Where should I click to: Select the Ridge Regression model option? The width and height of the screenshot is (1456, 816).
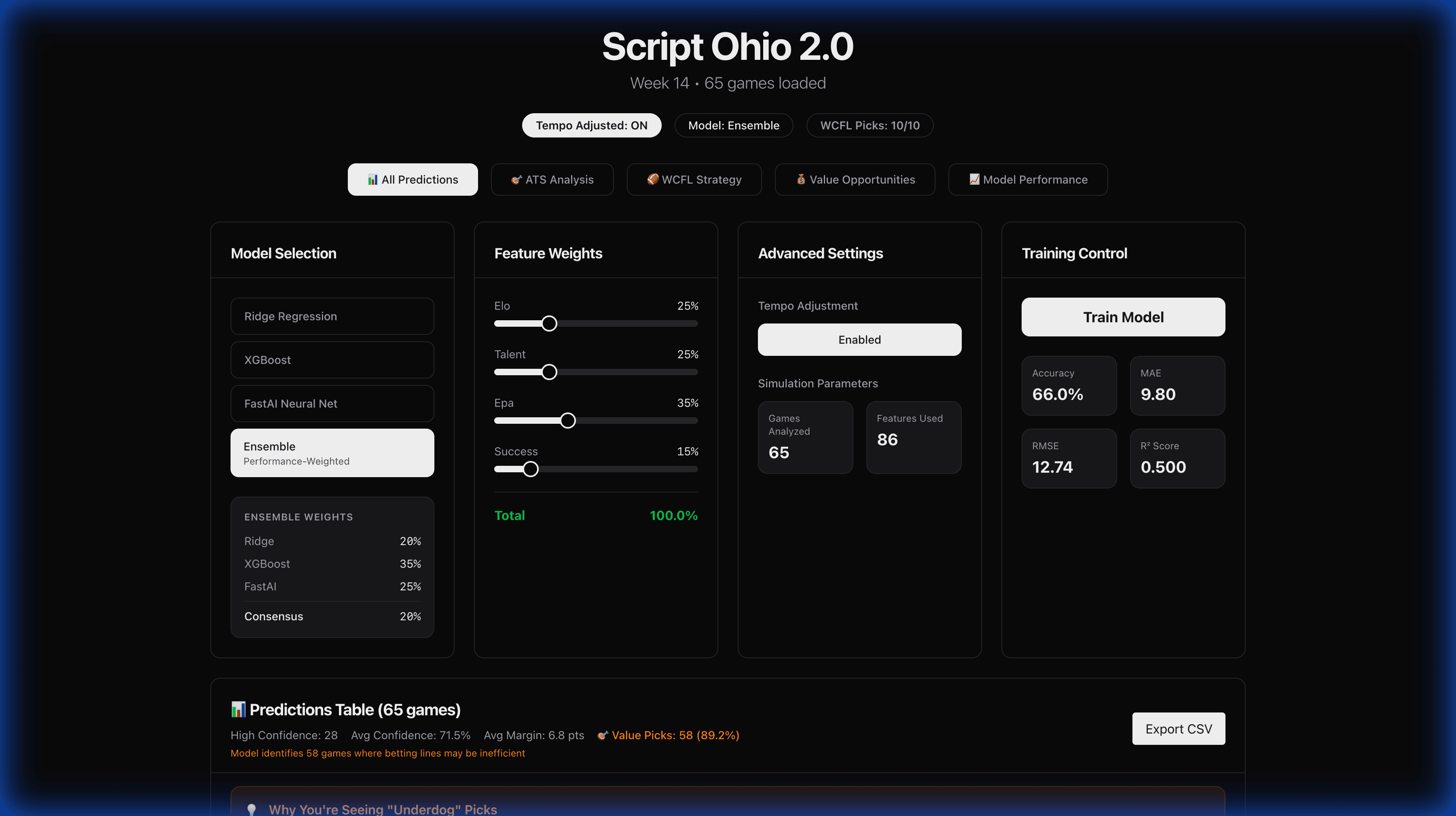pos(332,317)
